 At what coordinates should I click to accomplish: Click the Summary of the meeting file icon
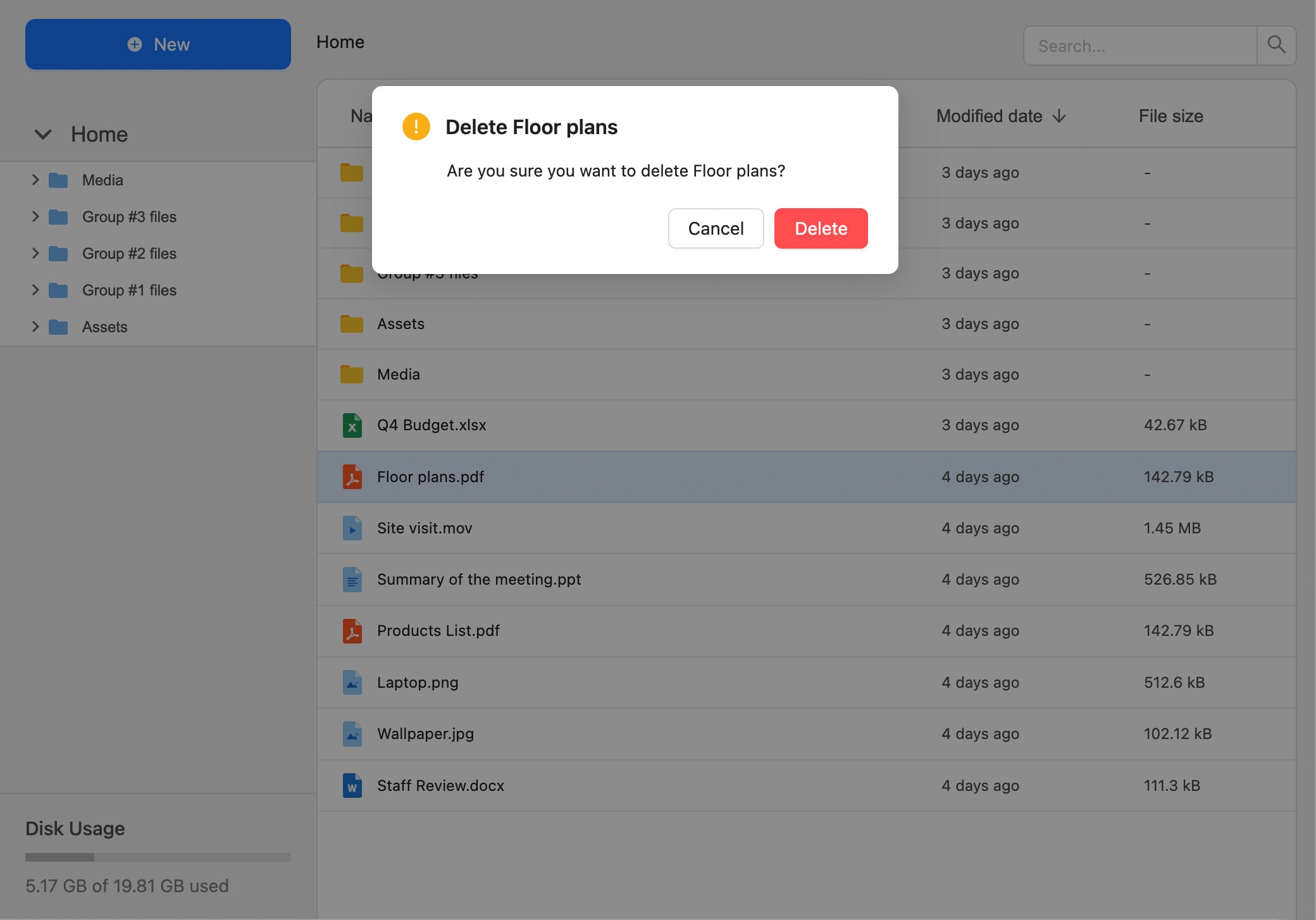(352, 580)
